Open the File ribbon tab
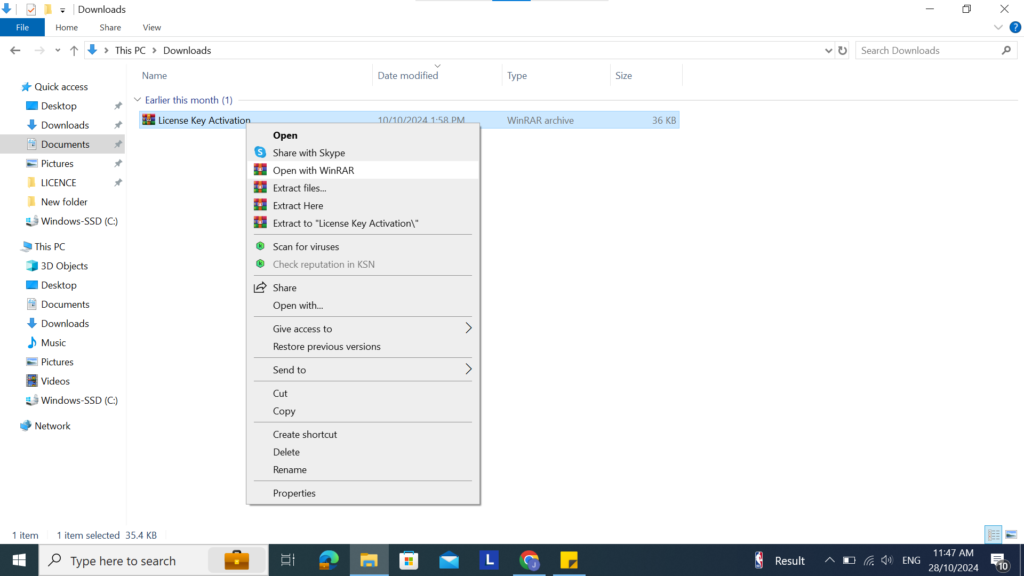This screenshot has height=576, width=1024. click(22, 27)
